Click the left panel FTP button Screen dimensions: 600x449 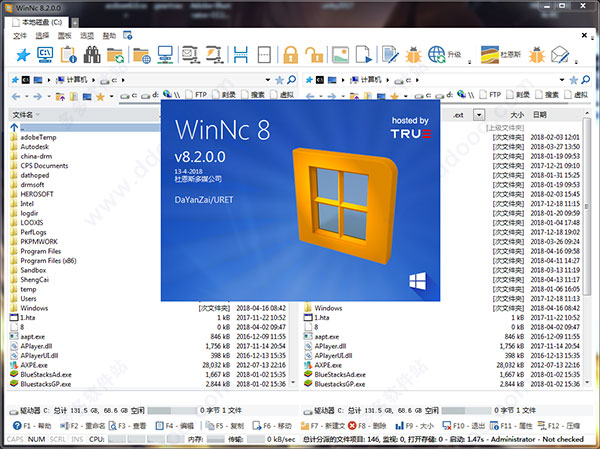[x=196, y=95]
